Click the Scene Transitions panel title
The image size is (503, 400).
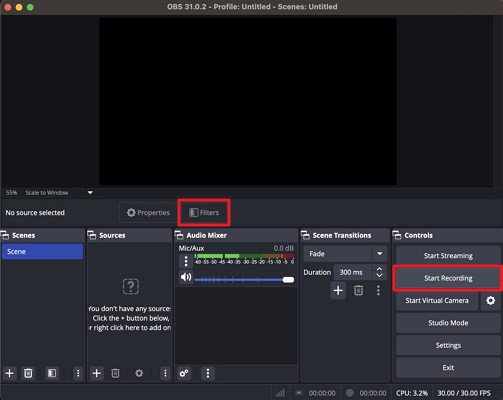[x=342, y=235]
